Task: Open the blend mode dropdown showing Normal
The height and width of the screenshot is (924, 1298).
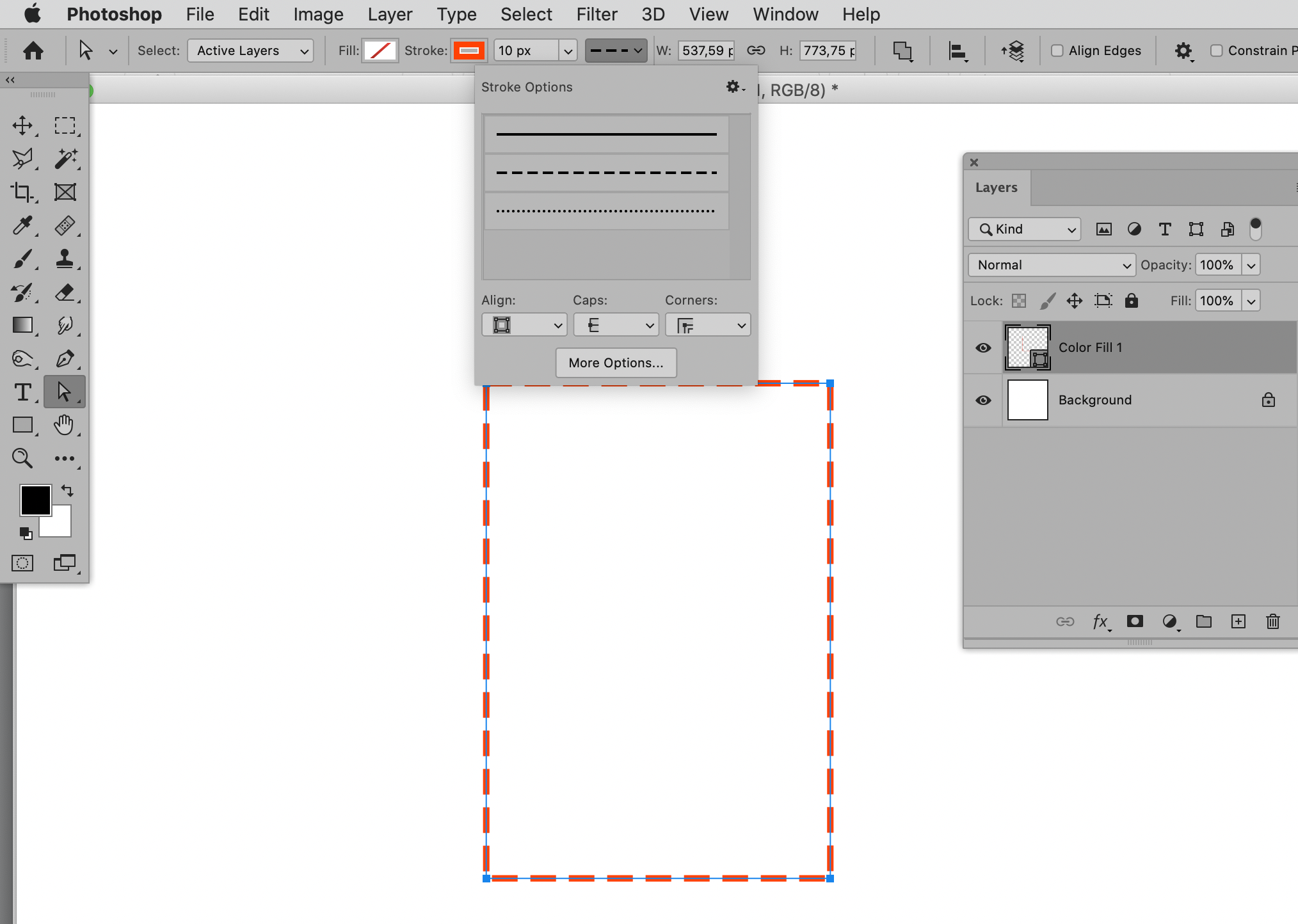Action: coord(1050,264)
